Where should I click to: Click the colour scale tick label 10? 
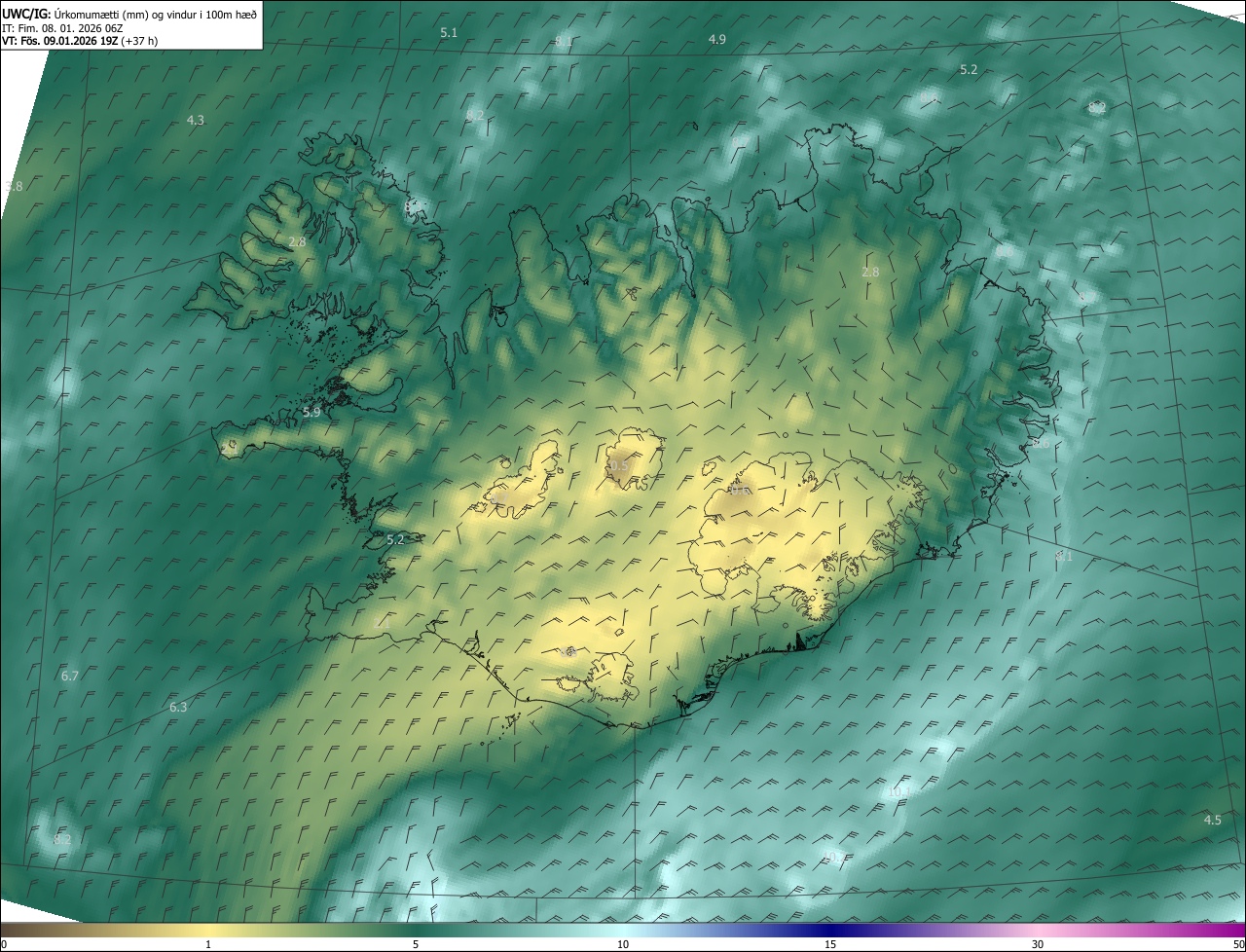click(623, 944)
